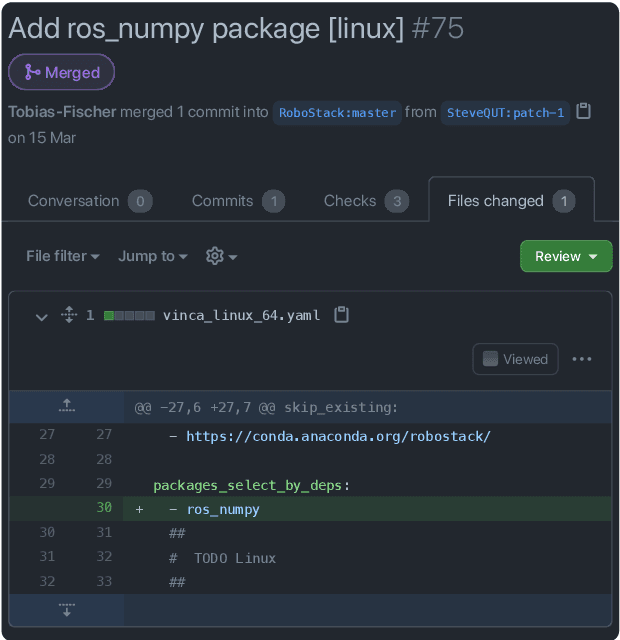Expand all lines in the diff file
This screenshot has width=620, height=640.
[68, 315]
